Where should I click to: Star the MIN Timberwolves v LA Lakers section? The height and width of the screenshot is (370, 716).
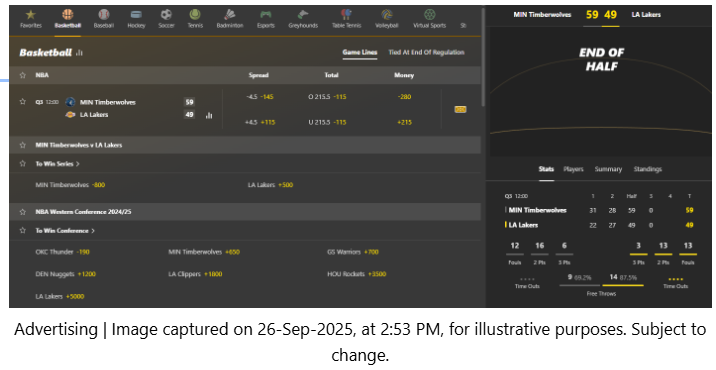pos(23,145)
